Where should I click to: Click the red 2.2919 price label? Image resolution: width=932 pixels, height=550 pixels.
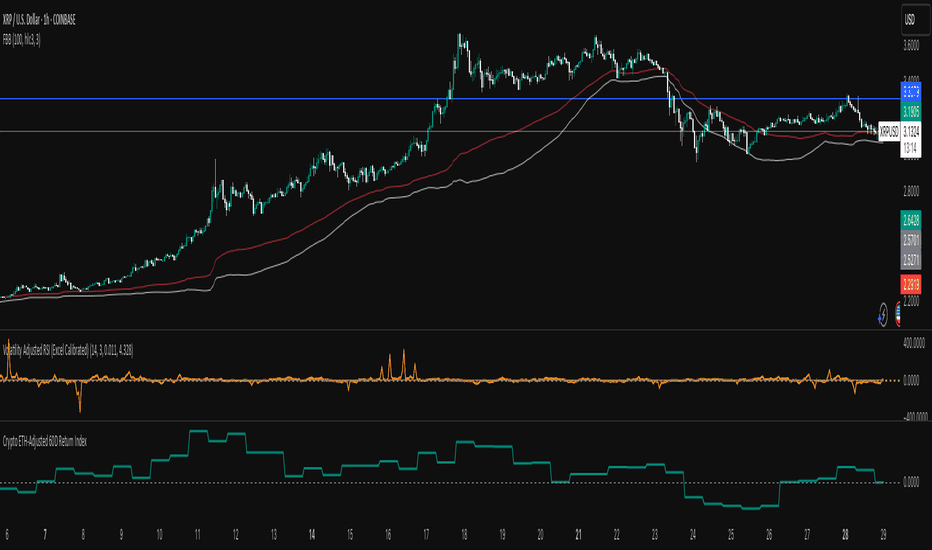coord(911,284)
